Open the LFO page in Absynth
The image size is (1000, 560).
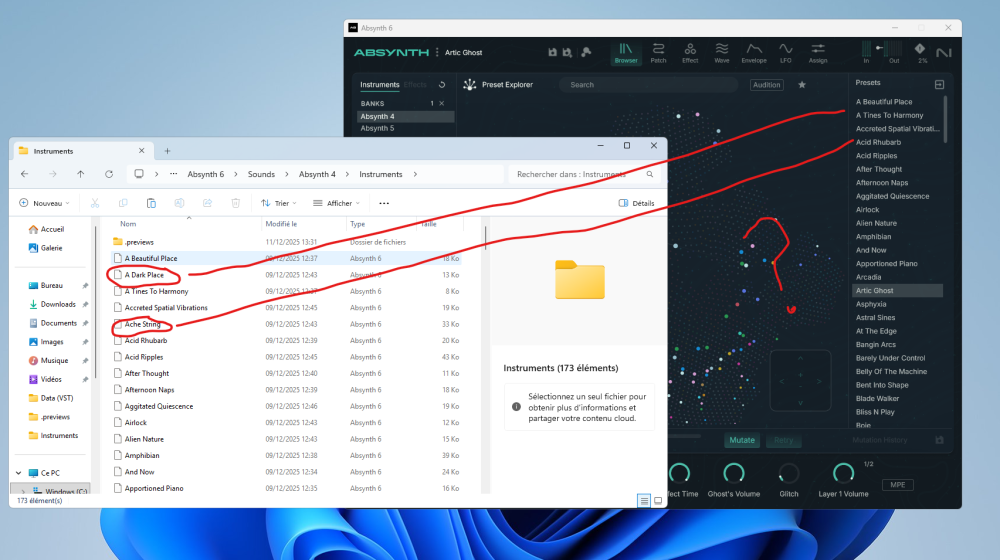[x=785, y=53]
